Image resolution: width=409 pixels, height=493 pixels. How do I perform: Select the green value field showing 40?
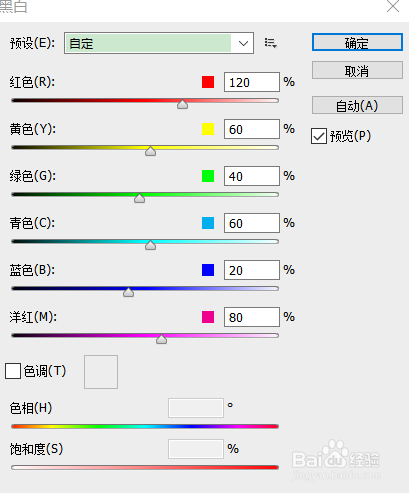(x=252, y=176)
